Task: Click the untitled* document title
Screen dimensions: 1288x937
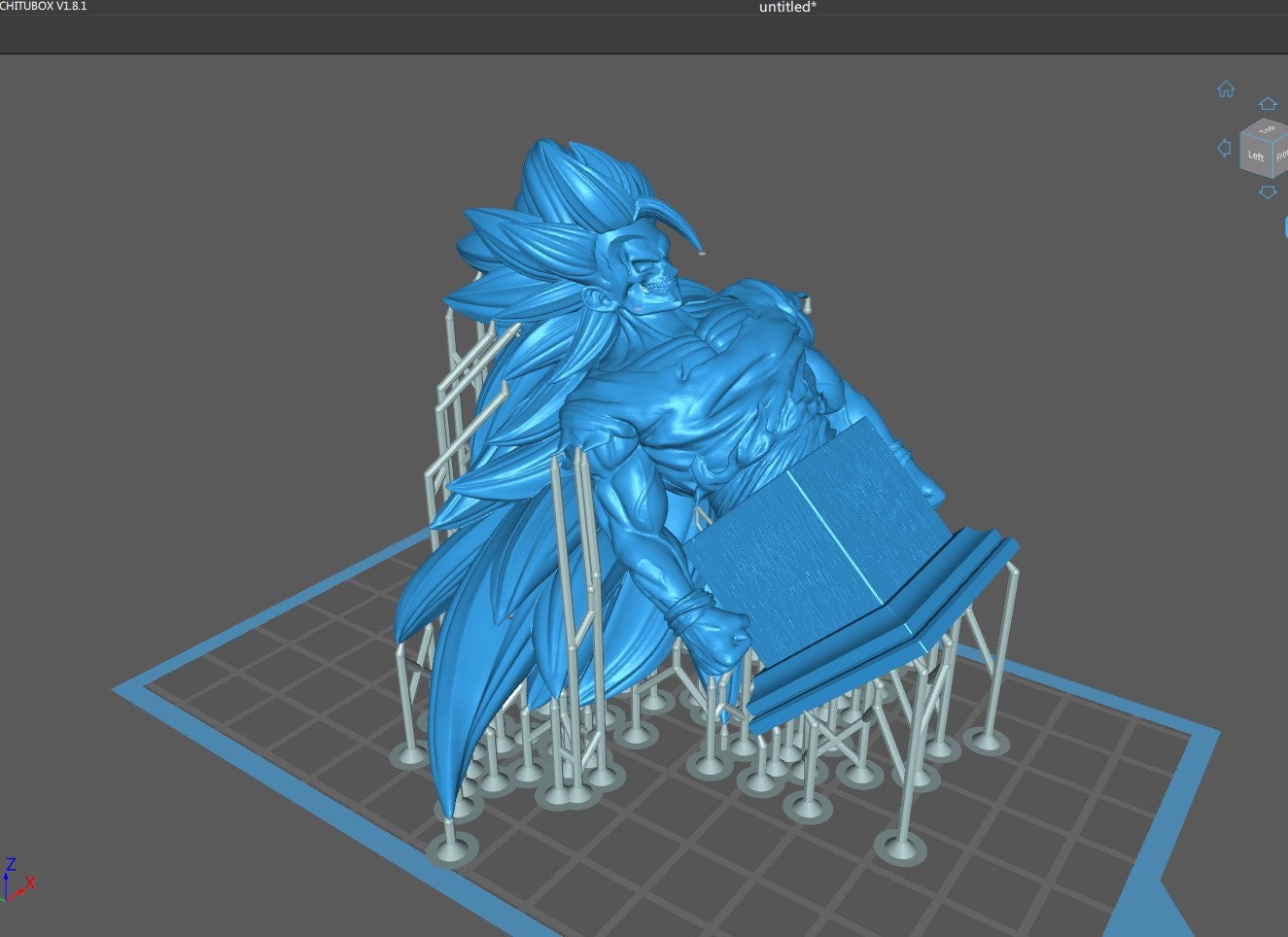Action: click(x=787, y=8)
